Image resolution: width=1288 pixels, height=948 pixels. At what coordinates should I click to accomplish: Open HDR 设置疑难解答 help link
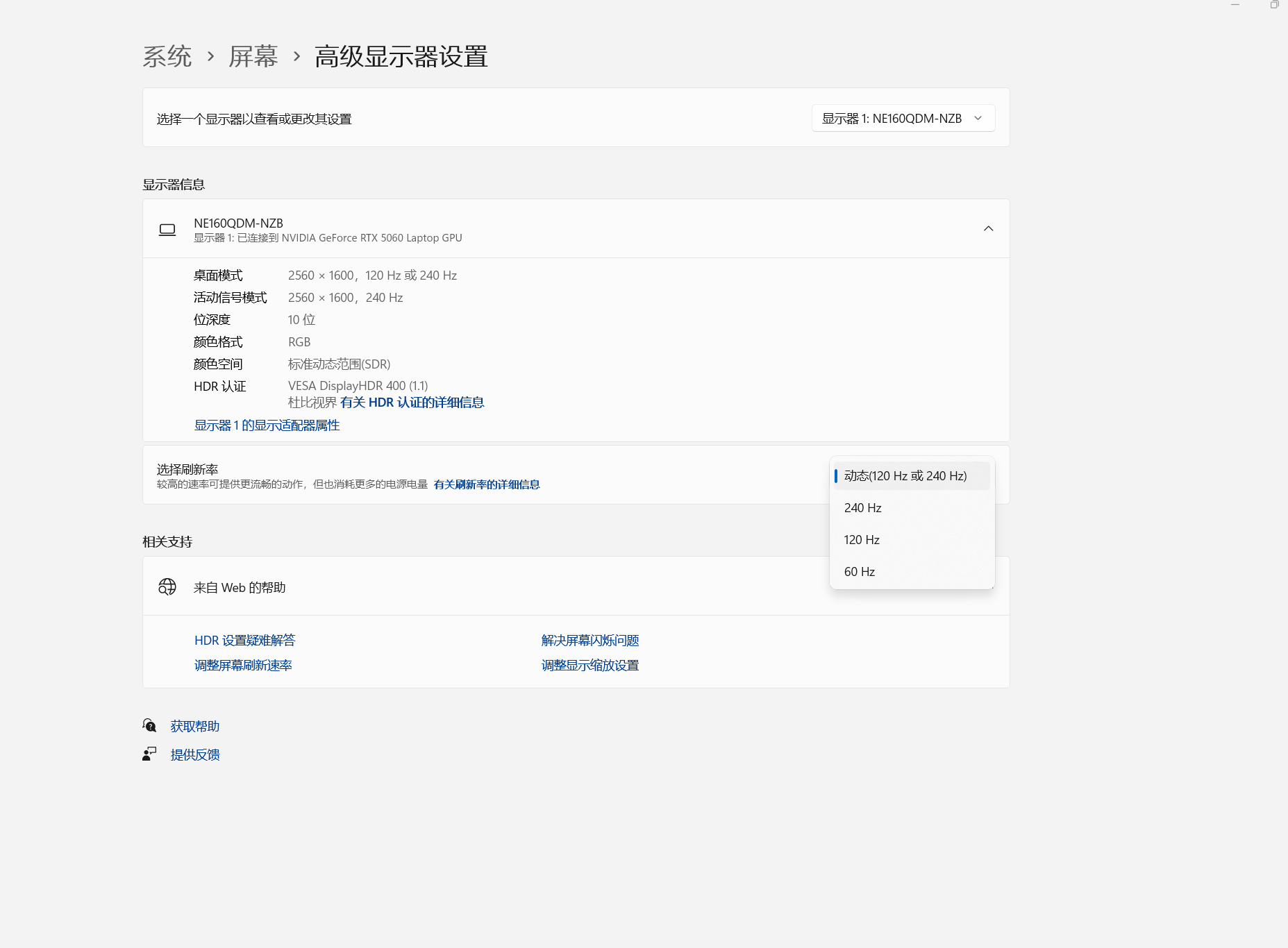244,641
